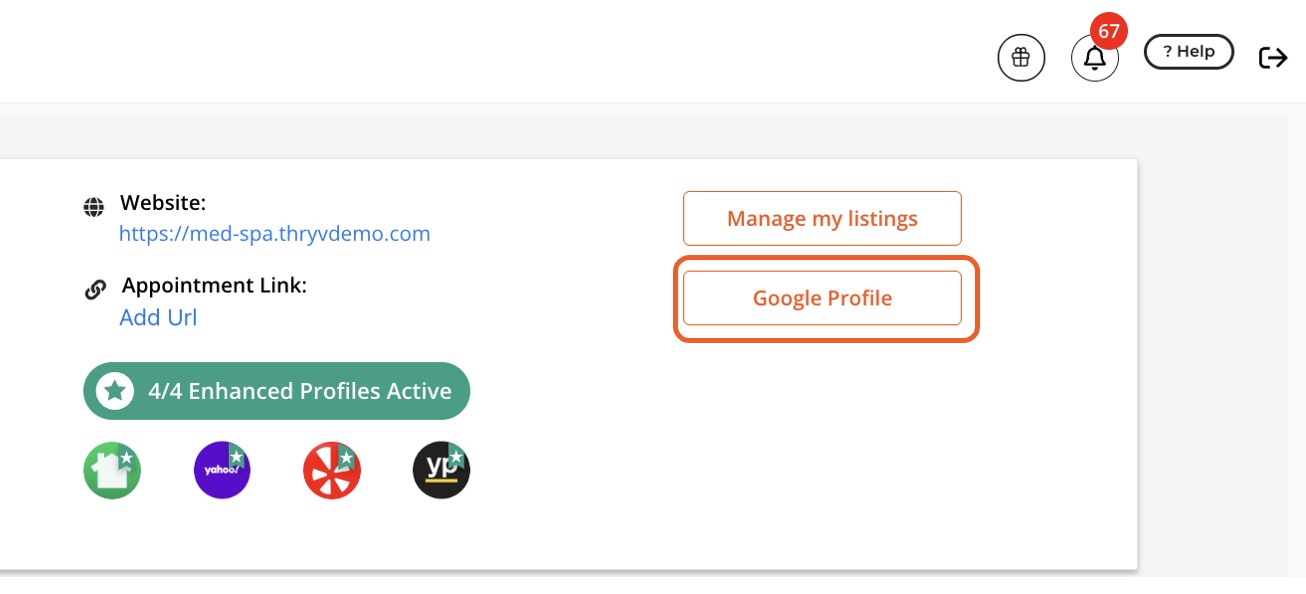Click the 4/4 Enhanced Profiles Active badge text
Viewport: 1306px width, 594px height.
pos(300,391)
